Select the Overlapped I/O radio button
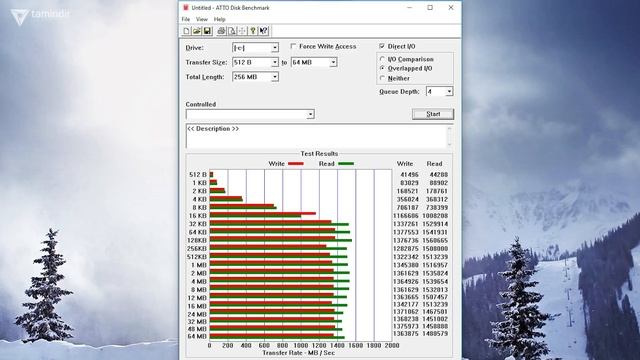 (382, 69)
